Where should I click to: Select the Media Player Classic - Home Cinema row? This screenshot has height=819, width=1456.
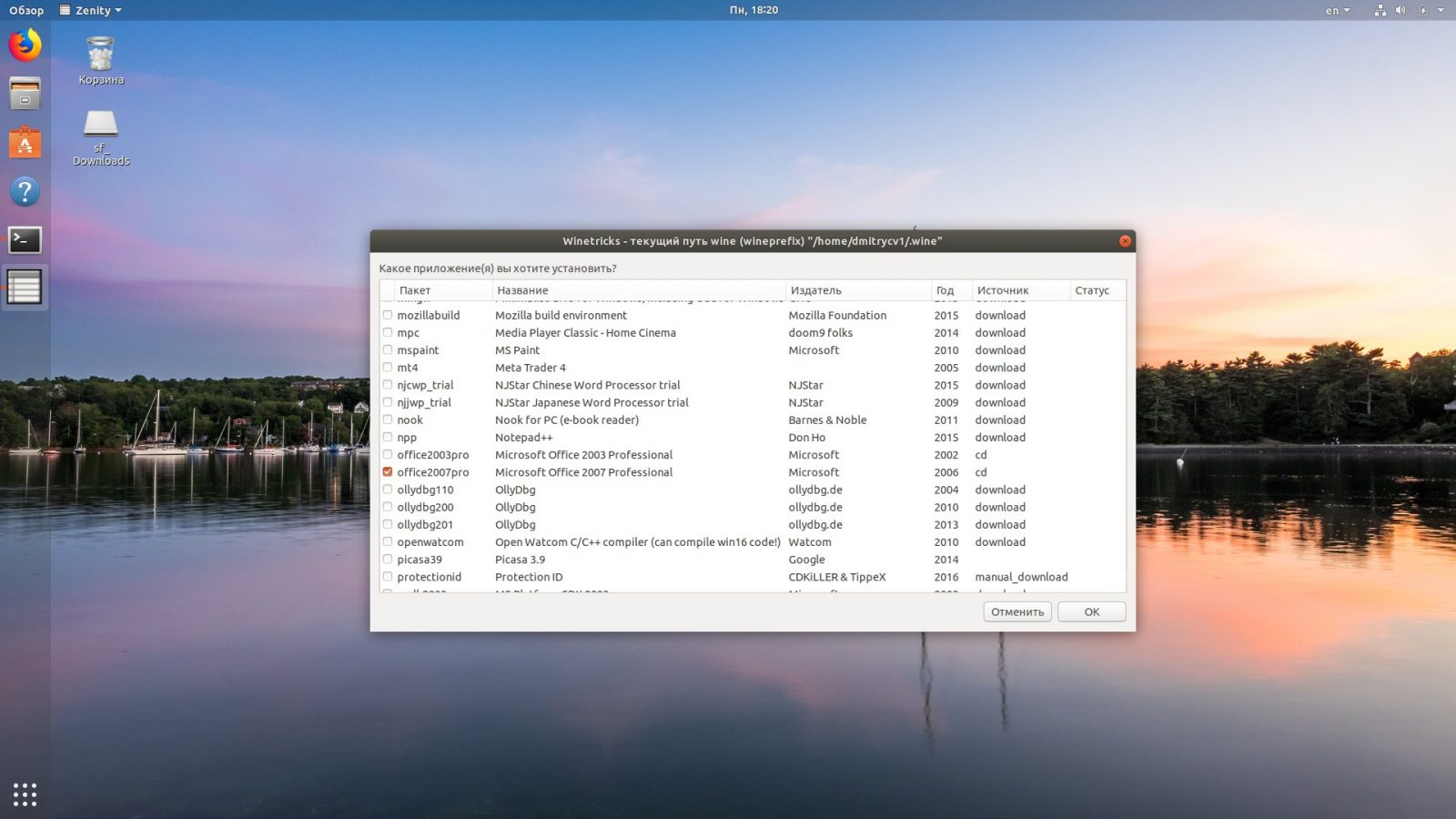753,332
